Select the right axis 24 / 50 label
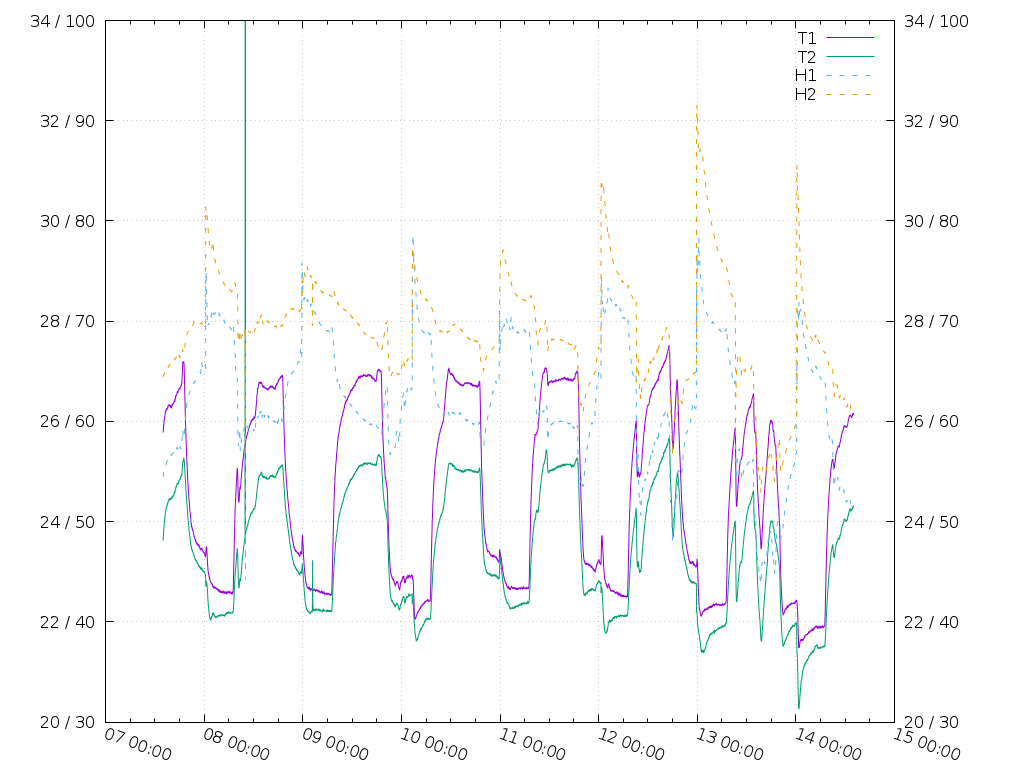This screenshot has height=768, width=1024. (x=931, y=522)
